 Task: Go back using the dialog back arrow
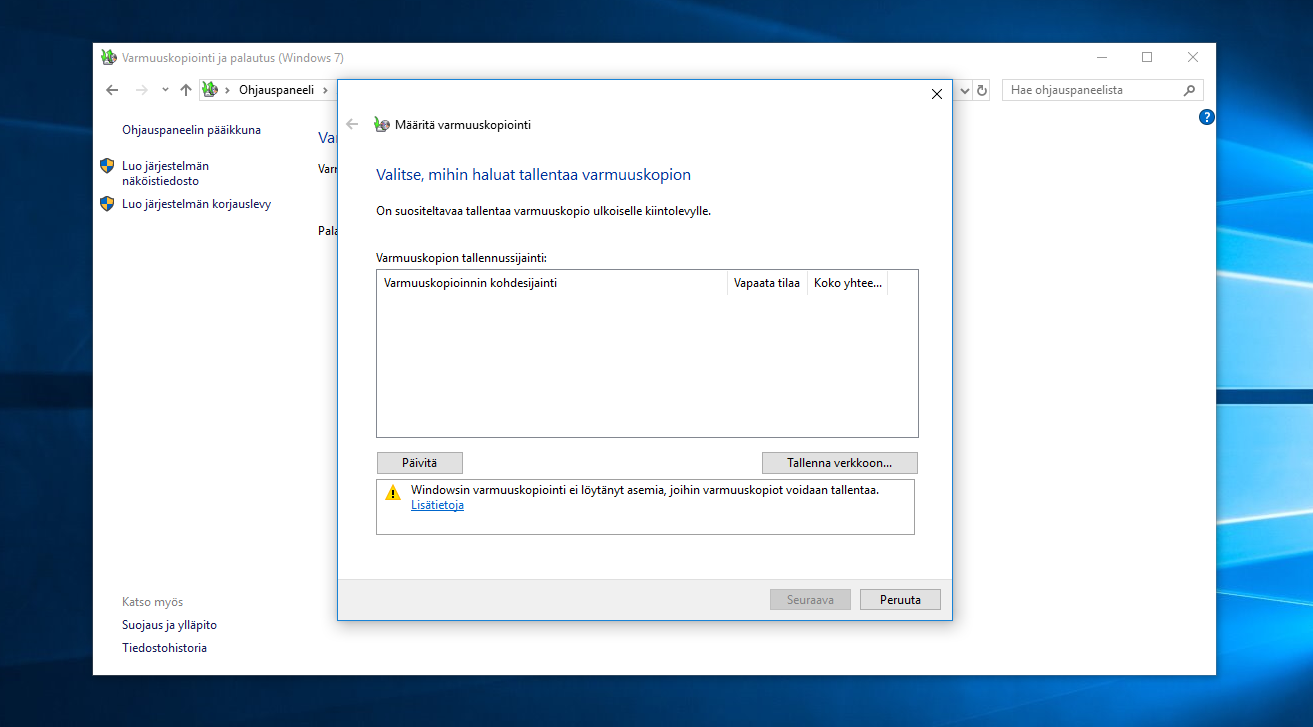[352, 124]
